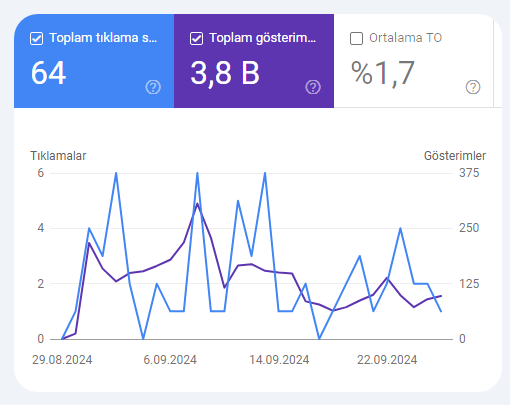Click the 14.09.2024 date label

click(x=279, y=360)
